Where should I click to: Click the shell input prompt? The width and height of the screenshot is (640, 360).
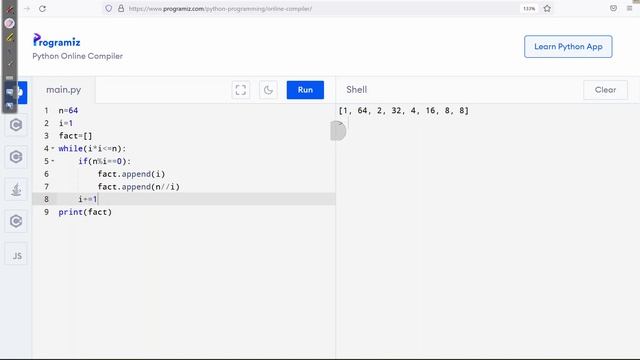coord(341,123)
